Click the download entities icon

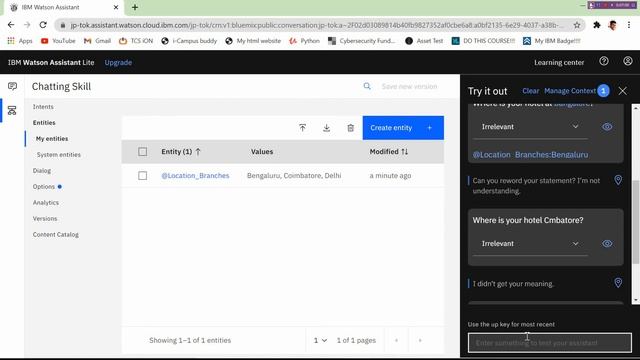point(327,128)
